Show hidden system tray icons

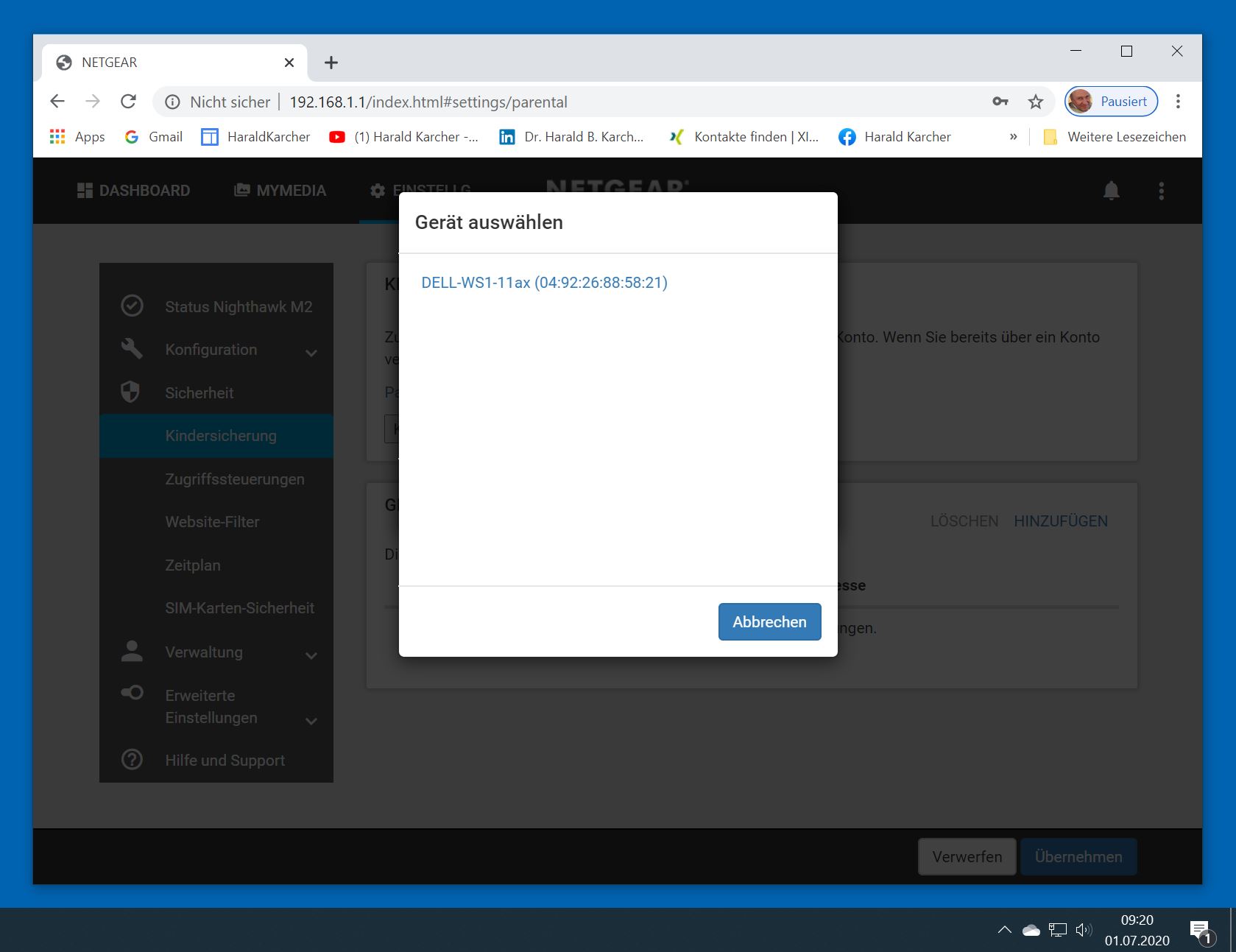click(1004, 930)
